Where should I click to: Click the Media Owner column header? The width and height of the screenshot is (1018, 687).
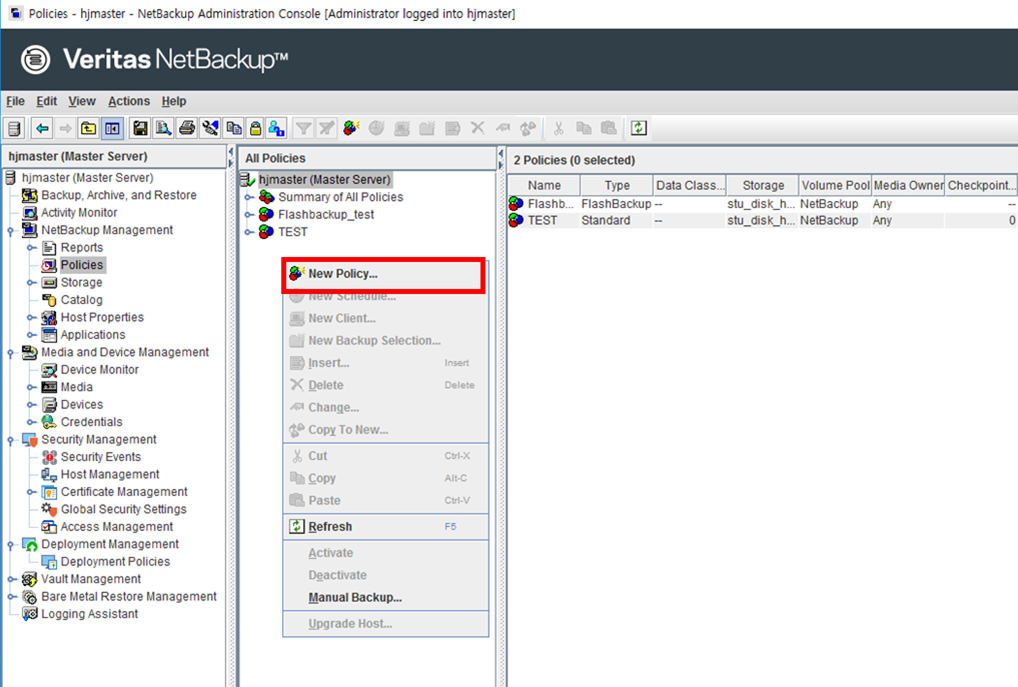point(908,185)
